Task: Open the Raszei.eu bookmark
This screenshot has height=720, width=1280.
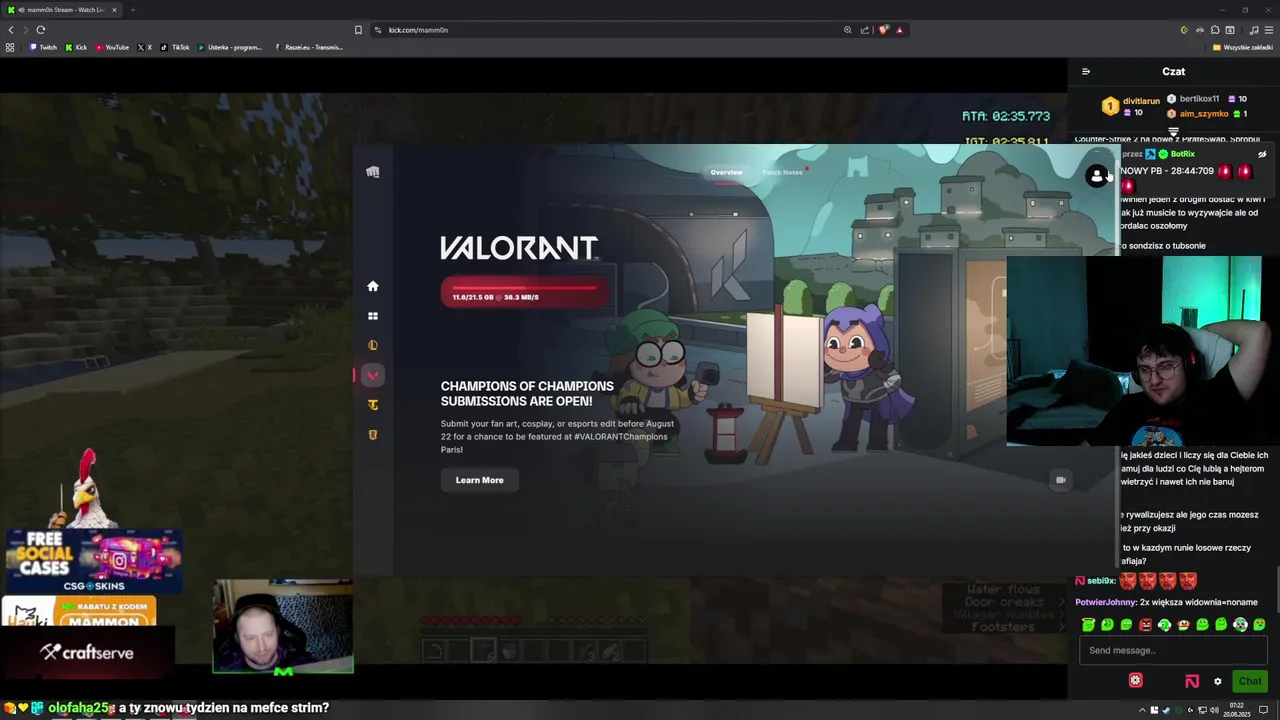Action: tap(309, 47)
